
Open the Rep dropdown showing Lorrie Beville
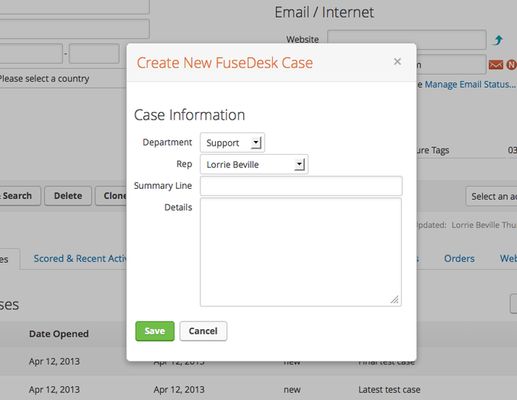[x=254, y=164]
